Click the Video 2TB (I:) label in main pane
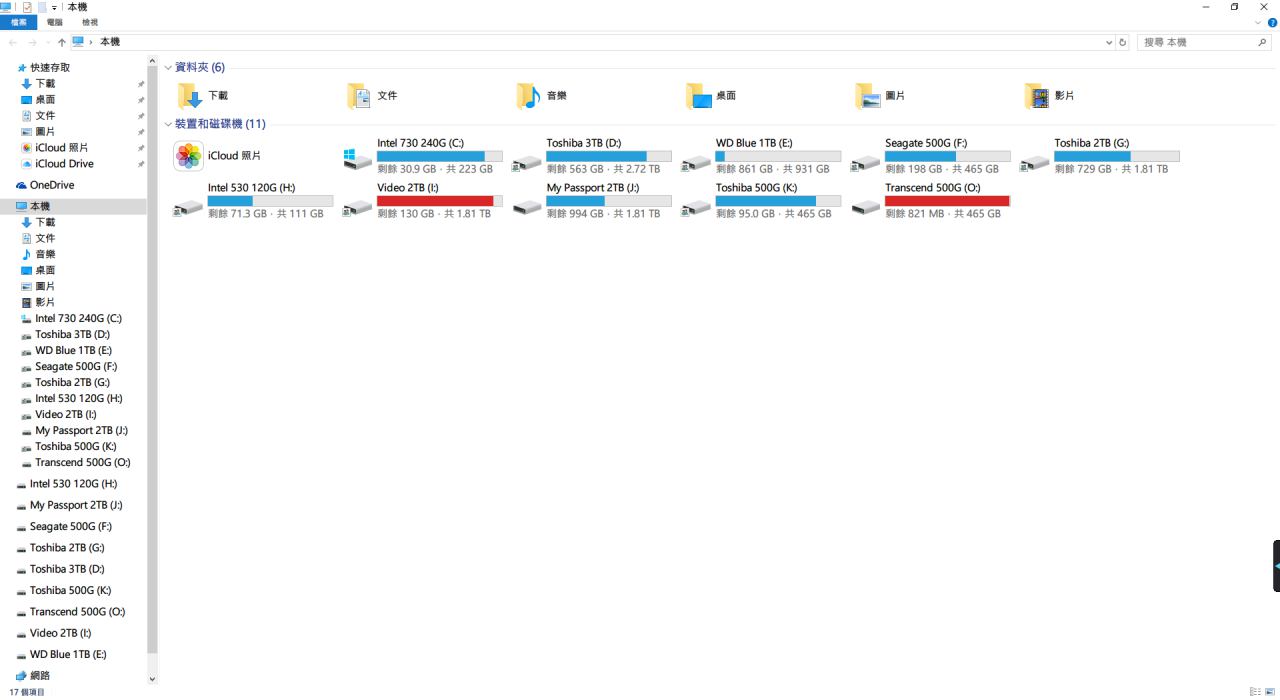1280x700 pixels. pyautogui.click(x=407, y=188)
